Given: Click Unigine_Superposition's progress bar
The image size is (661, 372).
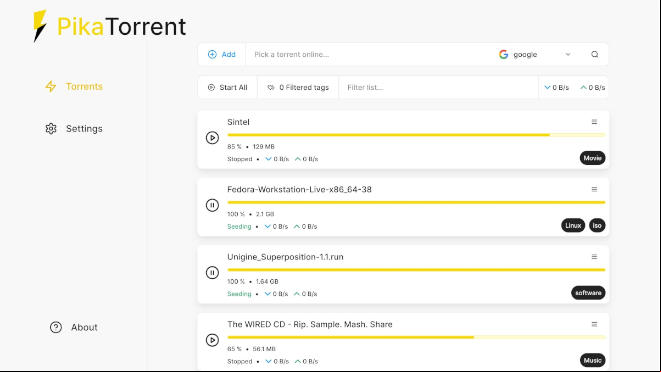Looking at the screenshot, I should [x=416, y=270].
